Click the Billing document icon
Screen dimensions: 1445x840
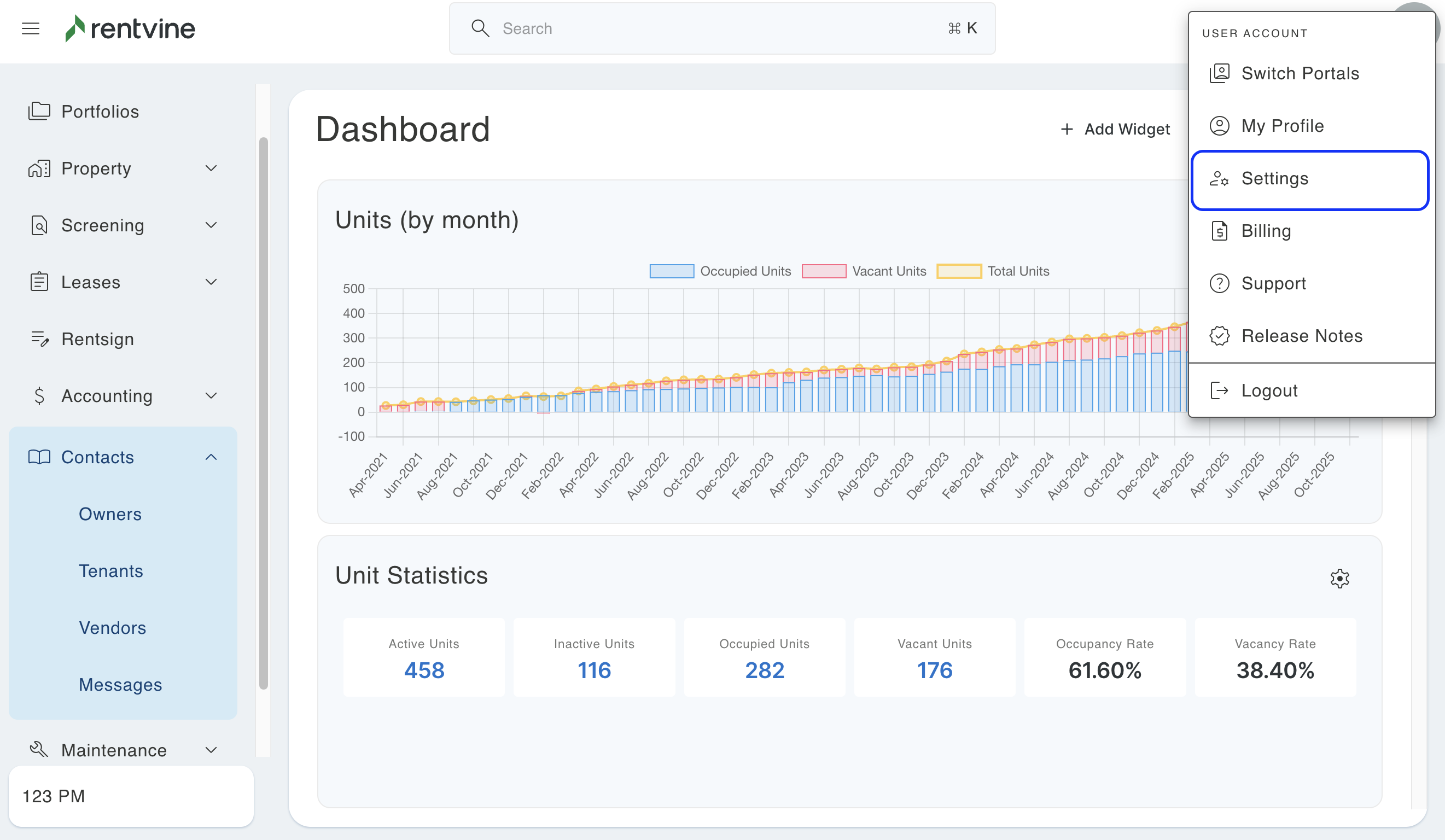tap(1219, 231)
